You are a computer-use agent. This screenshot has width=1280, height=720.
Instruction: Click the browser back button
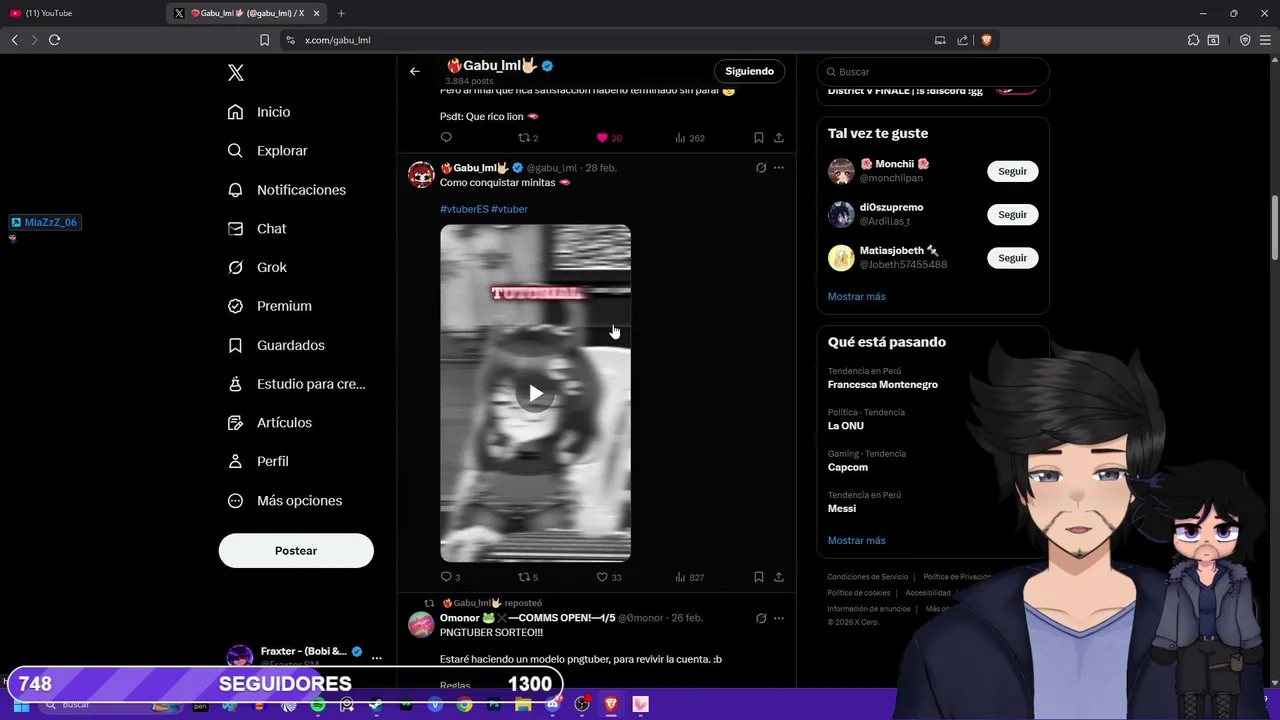[x=14, y=40]
